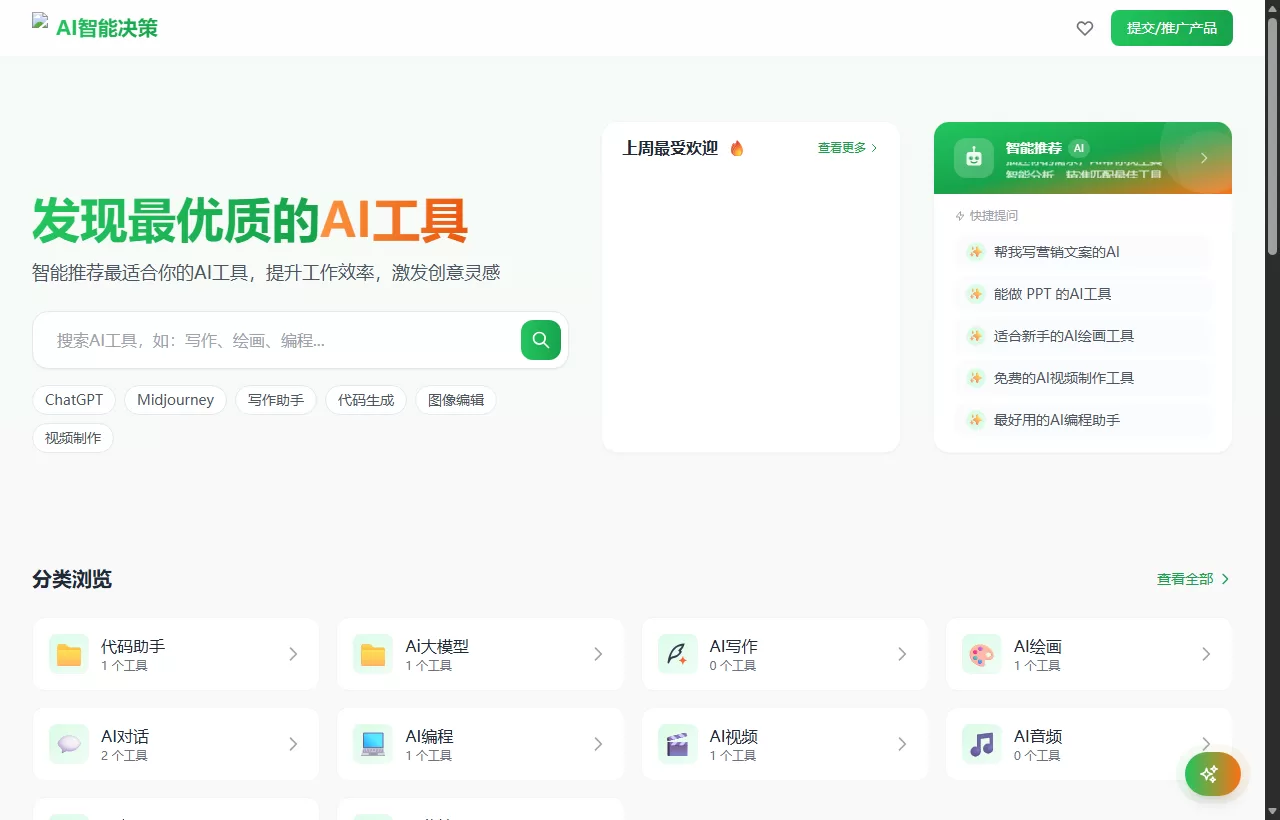
Task: Open 代码助手 category via its chevron
Action: click(293, 654)
